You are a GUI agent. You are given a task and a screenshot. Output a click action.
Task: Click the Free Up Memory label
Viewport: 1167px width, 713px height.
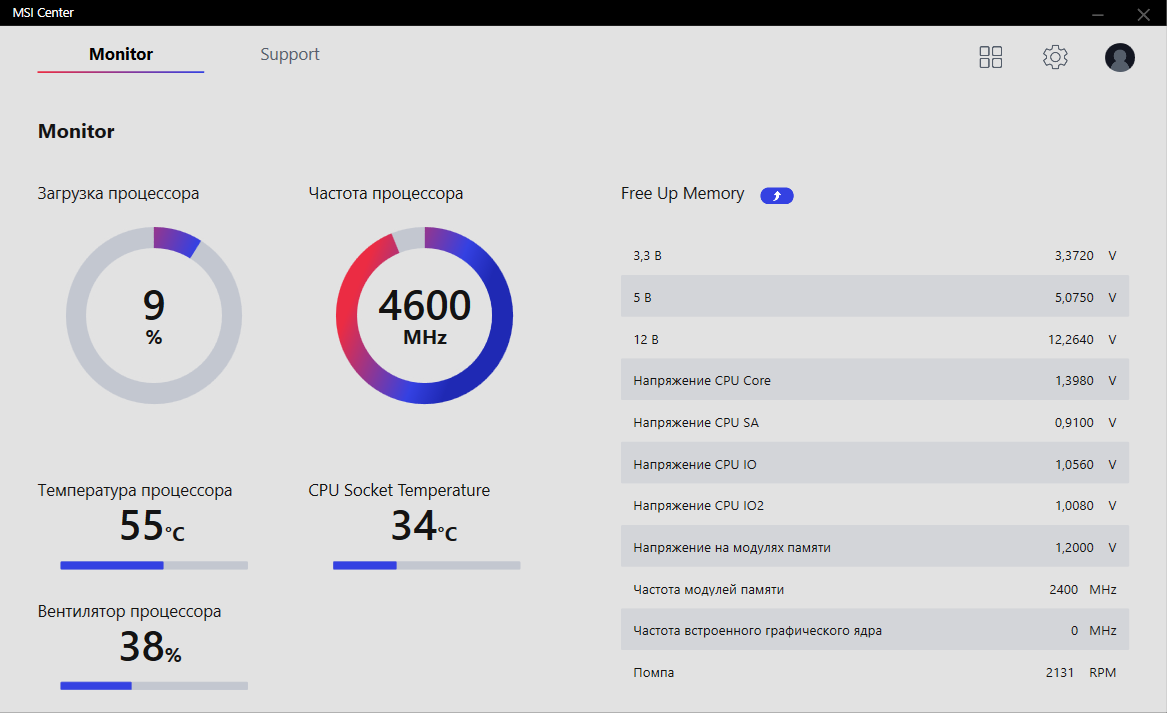[x=682, y=194]
